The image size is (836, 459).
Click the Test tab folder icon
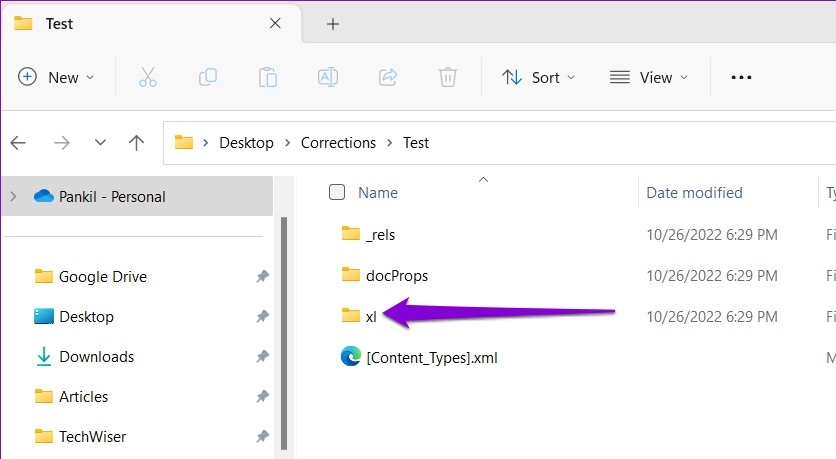[x=23, y=23]
